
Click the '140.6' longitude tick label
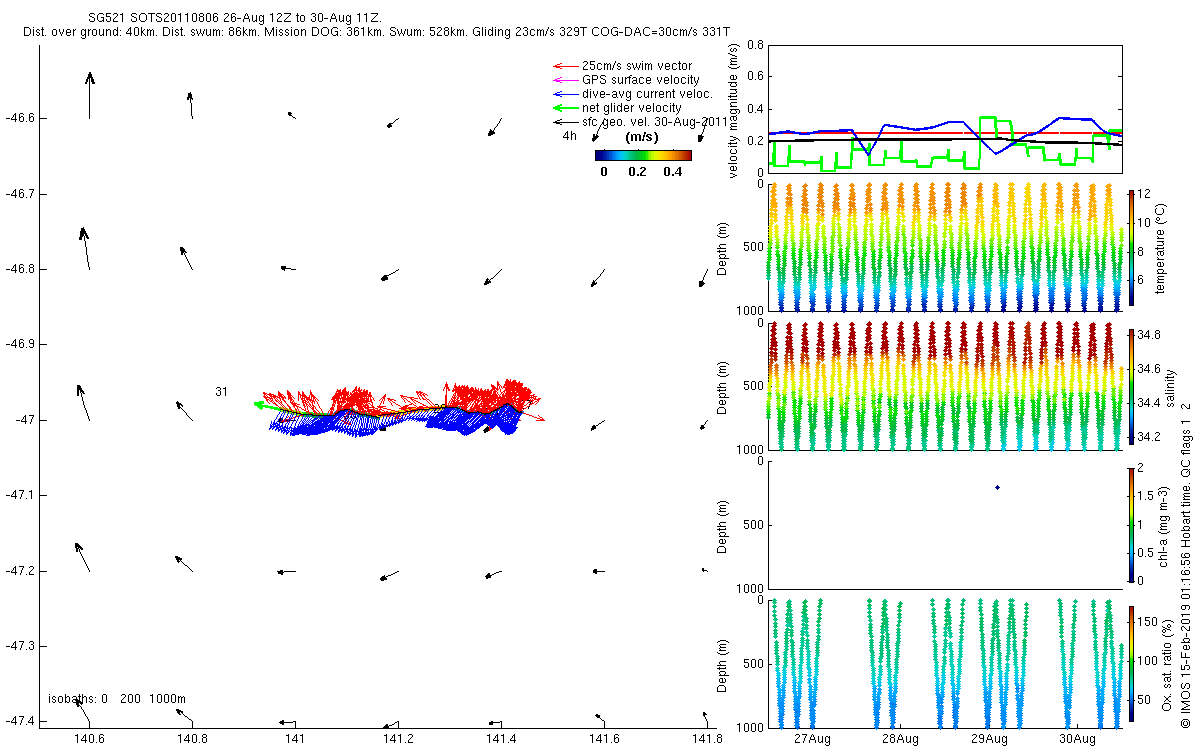[90, 739]
